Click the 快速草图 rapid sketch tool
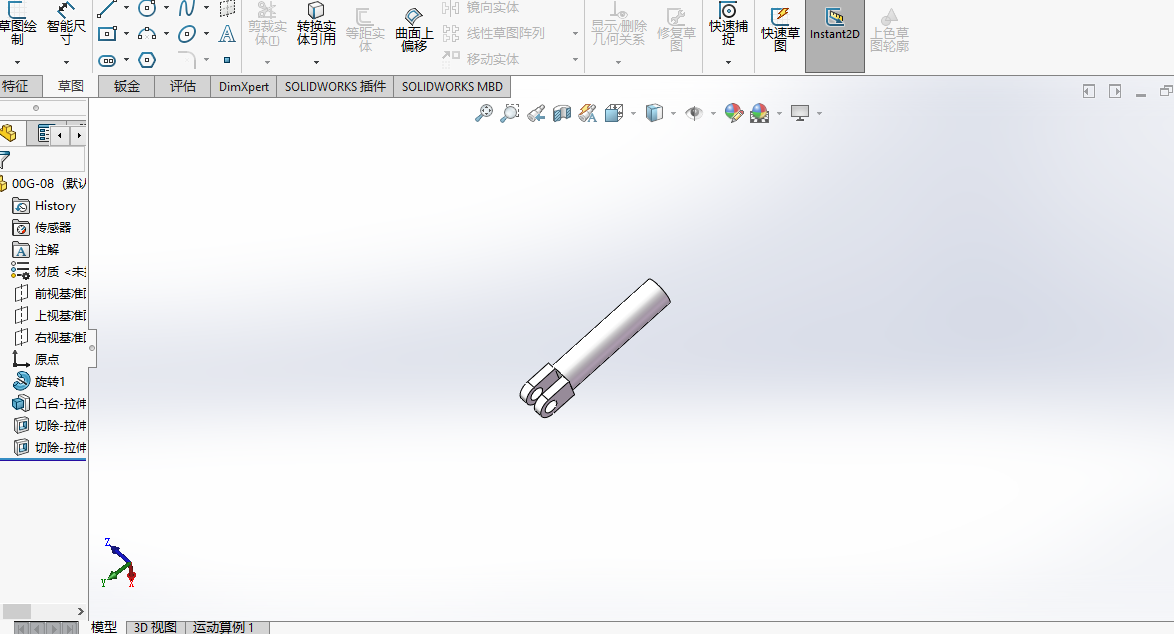Viewport: 1174px width, 634px height. [780, 30]
